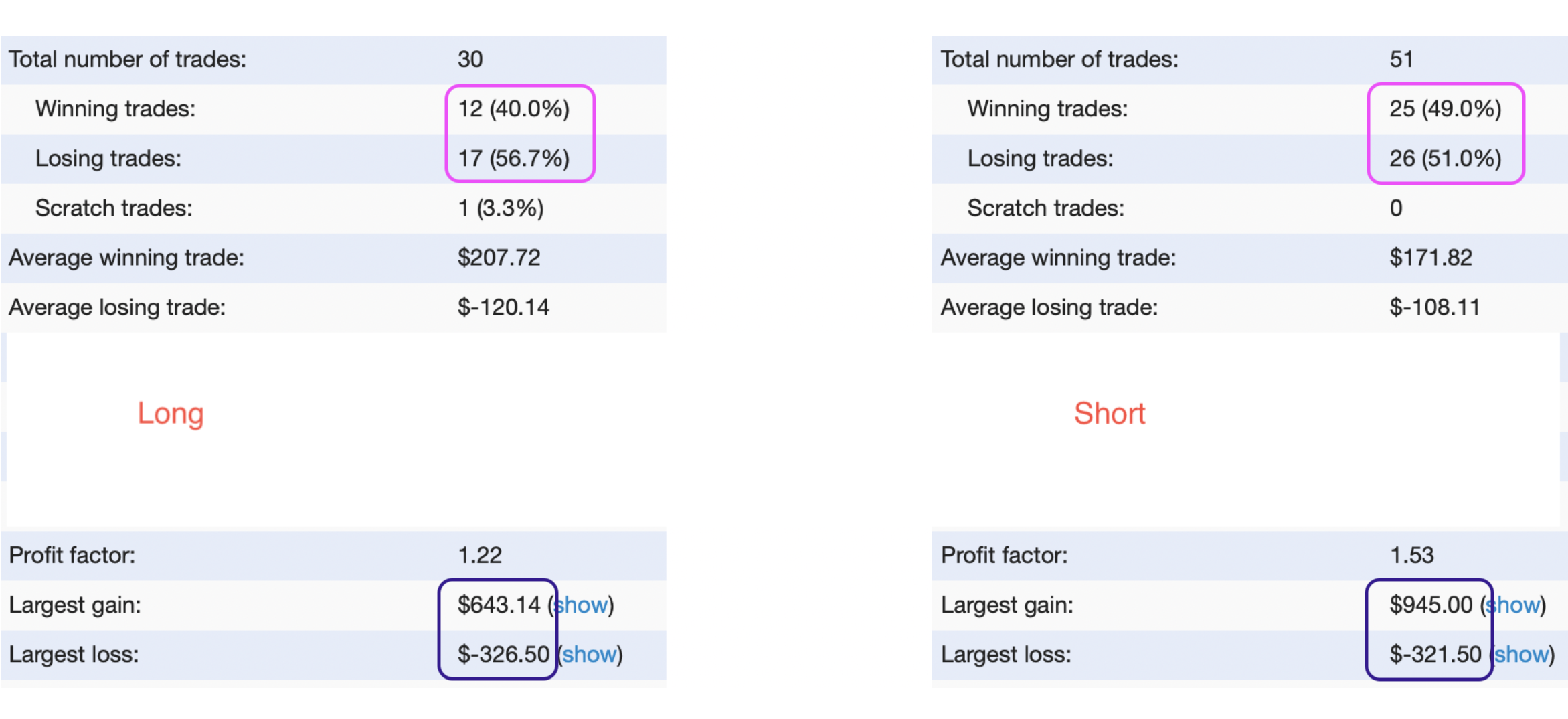Click Short average winning trade $171.82

point(1431,258)
